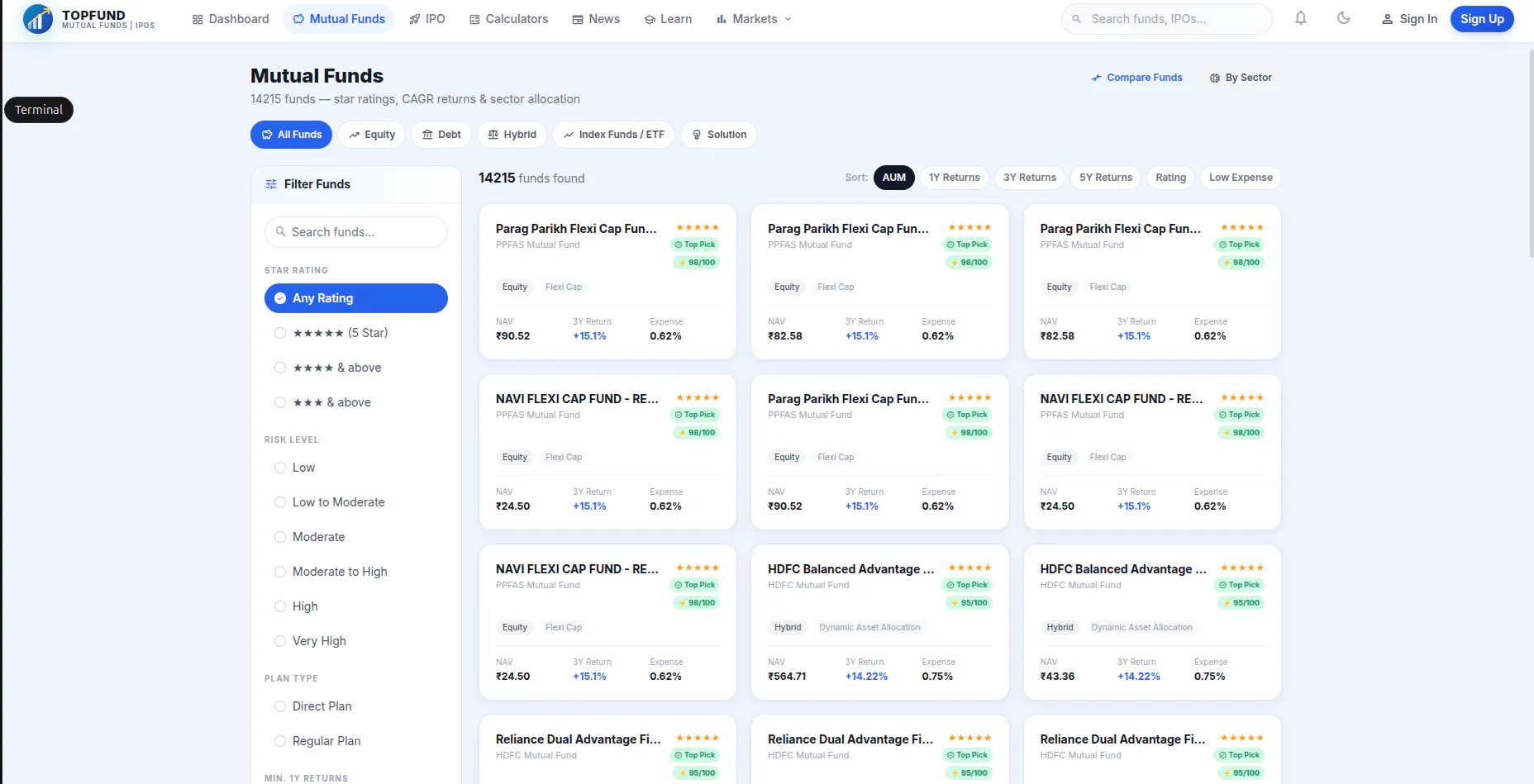Select Moderate to High risk level
1534x784 pixels.
(x=356, y=572)
